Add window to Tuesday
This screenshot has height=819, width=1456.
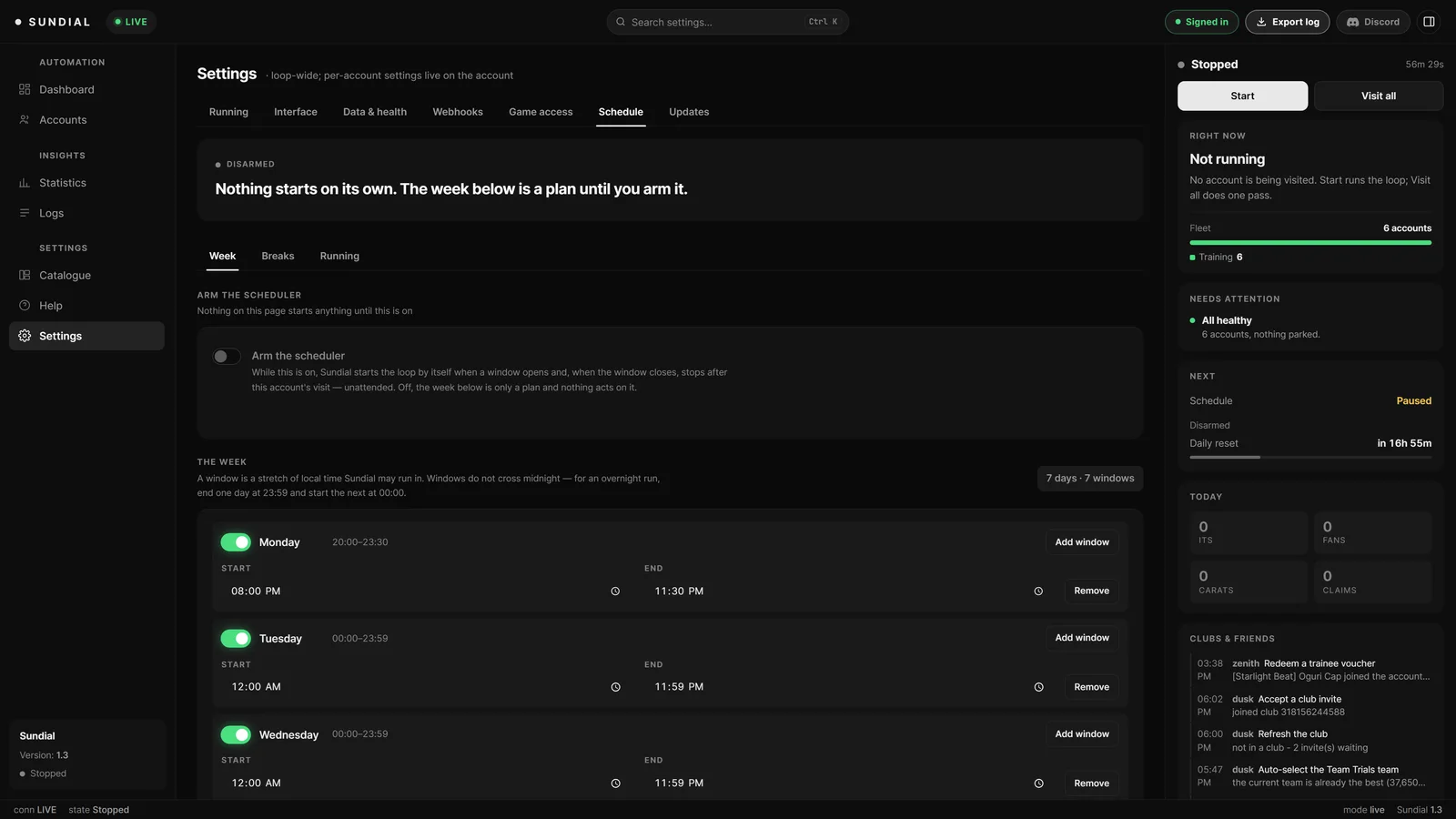(1082, 638)
